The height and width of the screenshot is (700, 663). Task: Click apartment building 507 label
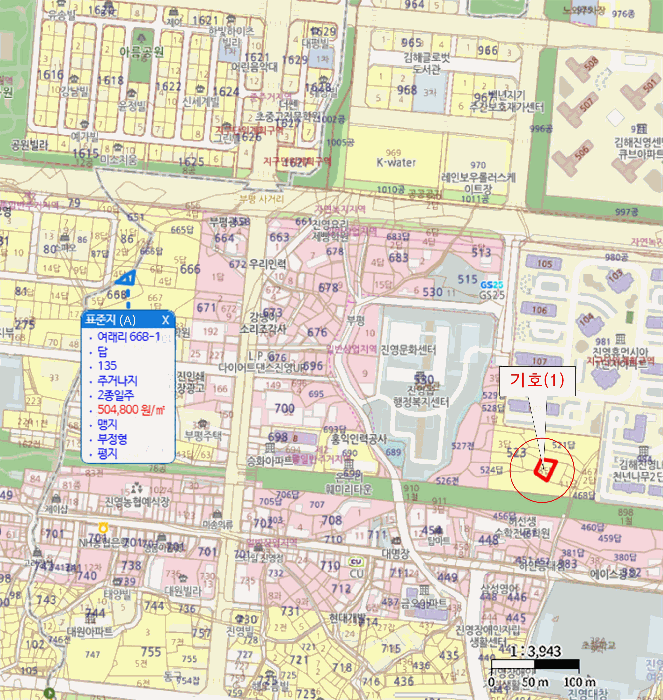[586, 104]
